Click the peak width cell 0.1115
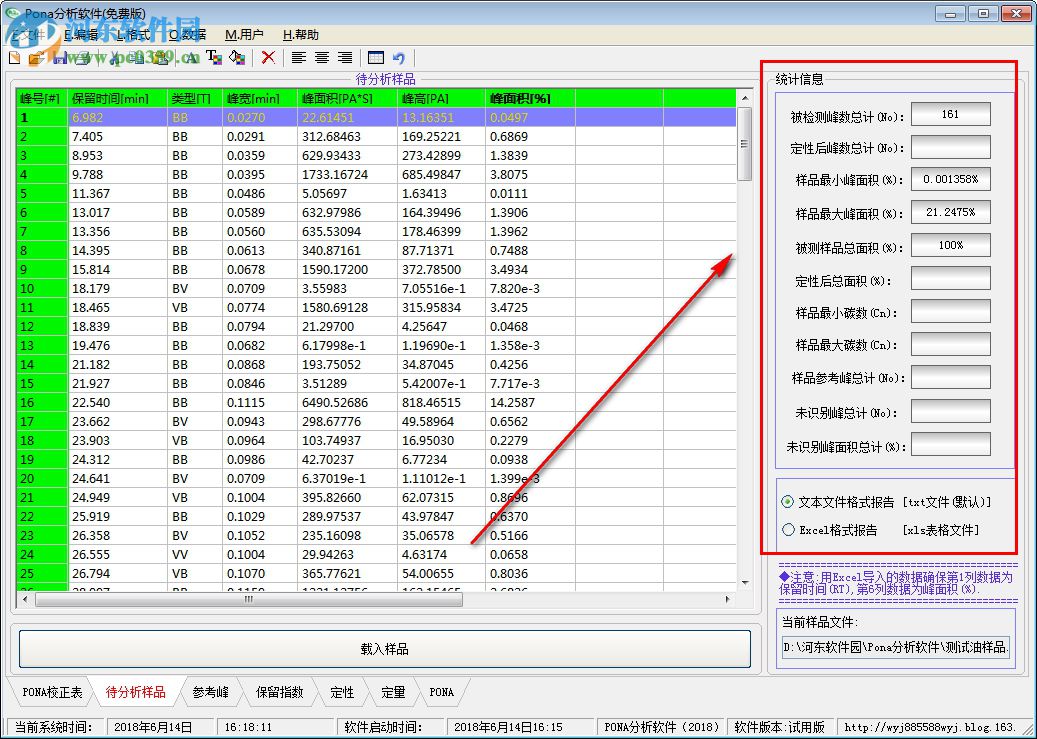This screenshot has width=1037, height=739. click(x=259, y=402)
